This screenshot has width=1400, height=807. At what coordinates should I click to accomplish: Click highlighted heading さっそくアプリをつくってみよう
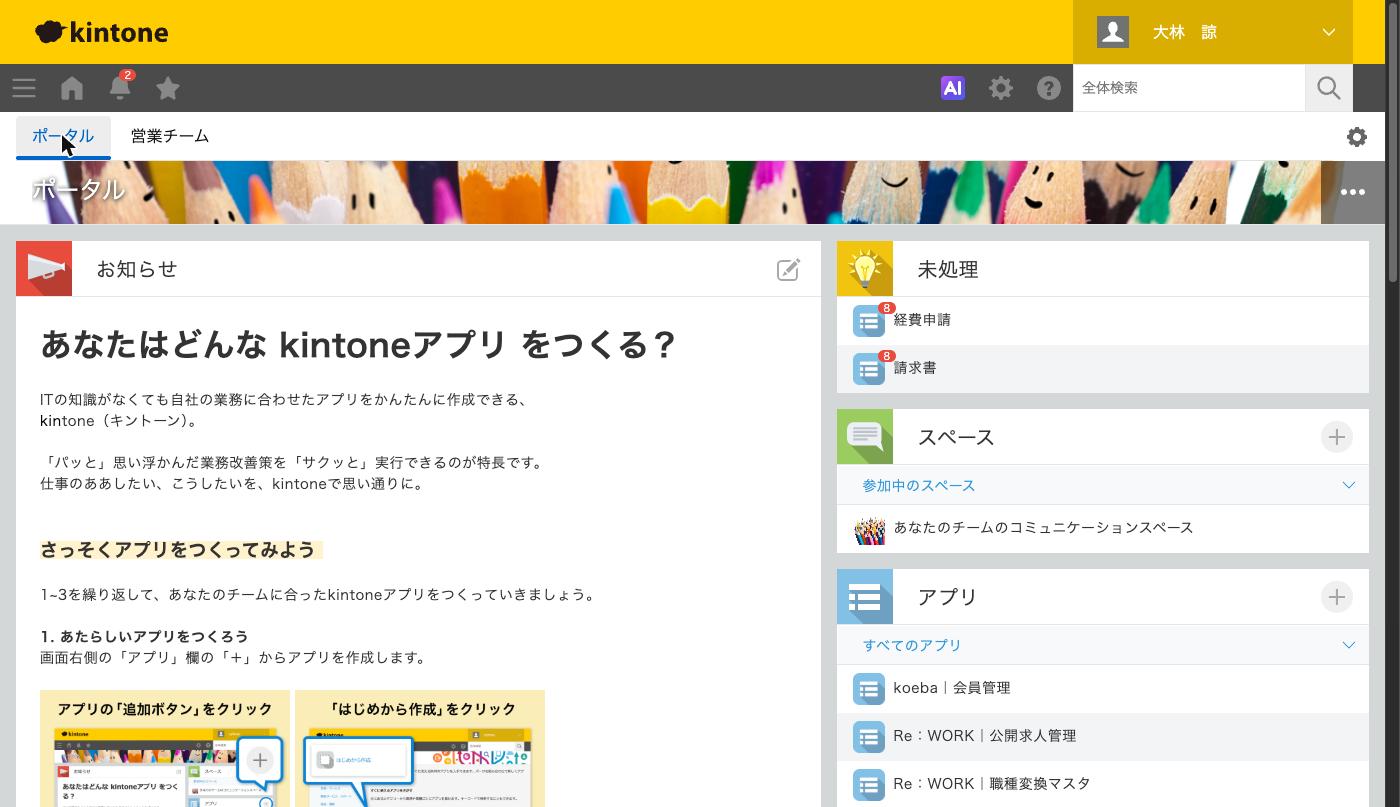point(178,550)
